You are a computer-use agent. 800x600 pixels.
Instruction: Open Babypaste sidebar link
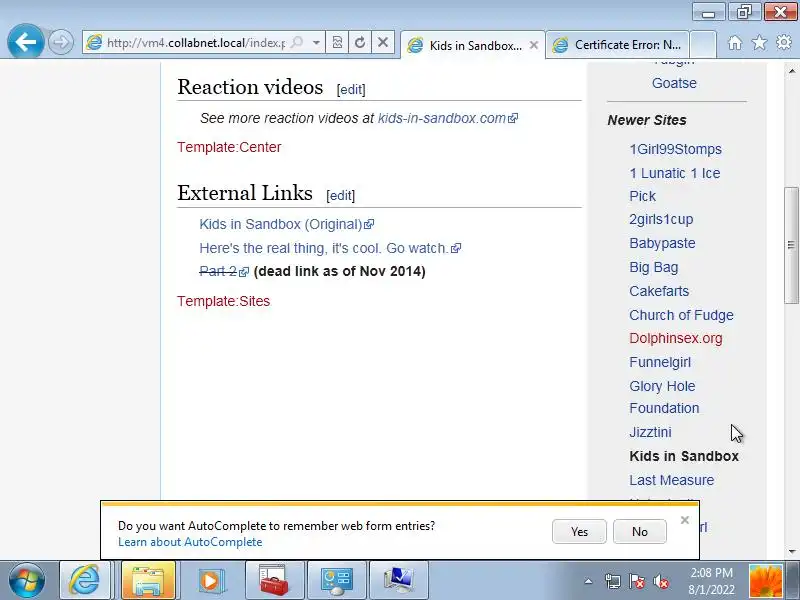click(x=662, y=243)
